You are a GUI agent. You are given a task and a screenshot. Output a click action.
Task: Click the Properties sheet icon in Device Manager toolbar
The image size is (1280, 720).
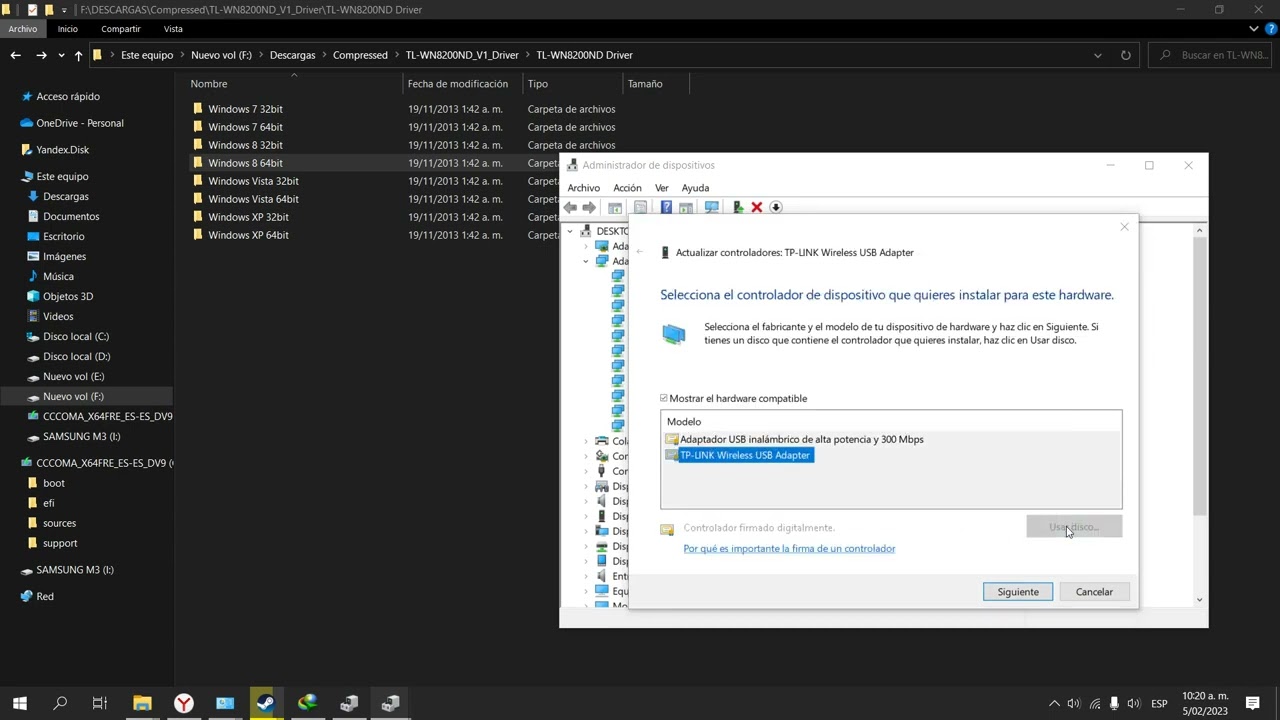(640, 207)
